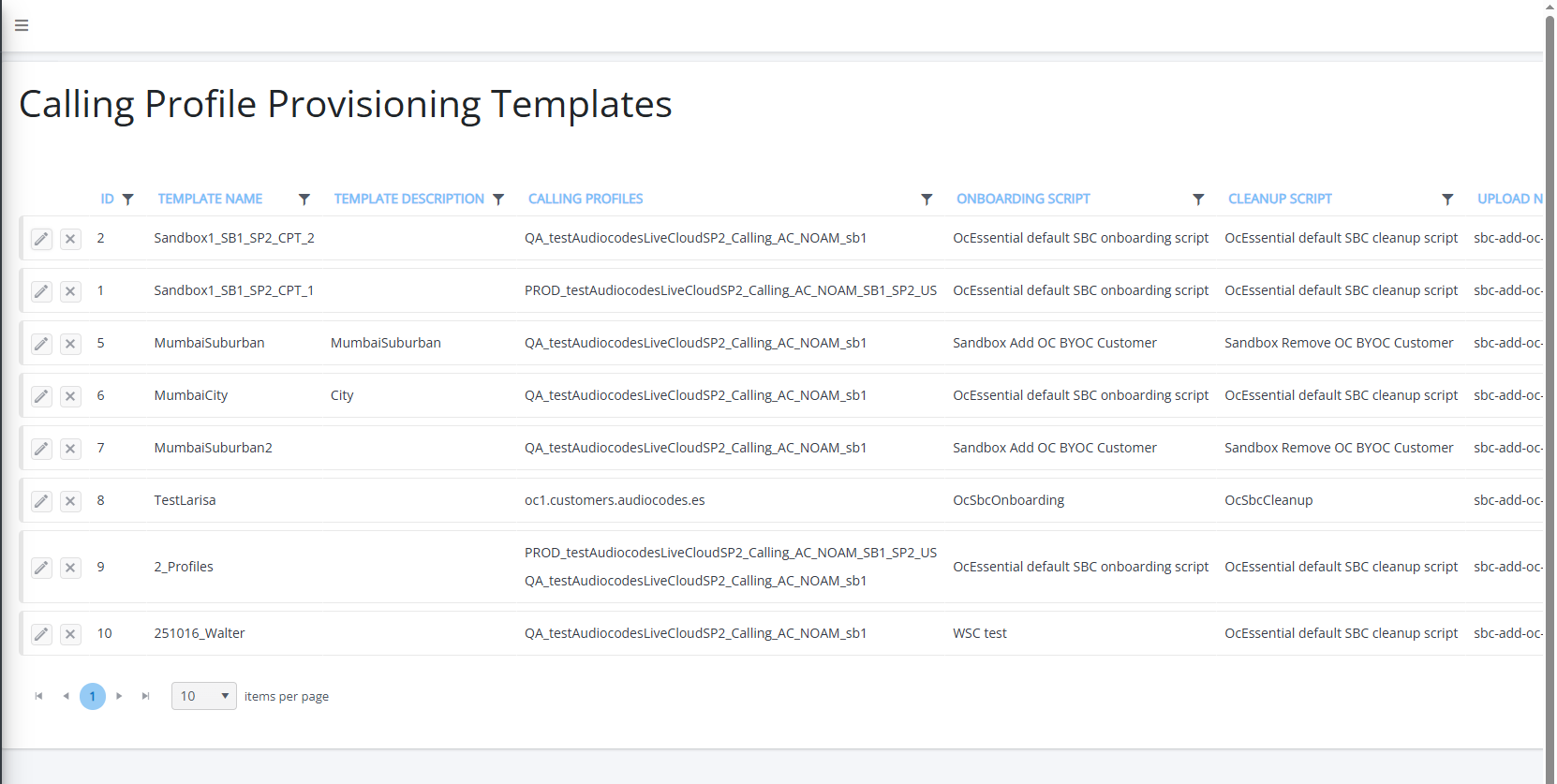Screen dimensions: 1557x784
Task: Jump to the last page
Action: pyautogui.click(x=145, y=696)
